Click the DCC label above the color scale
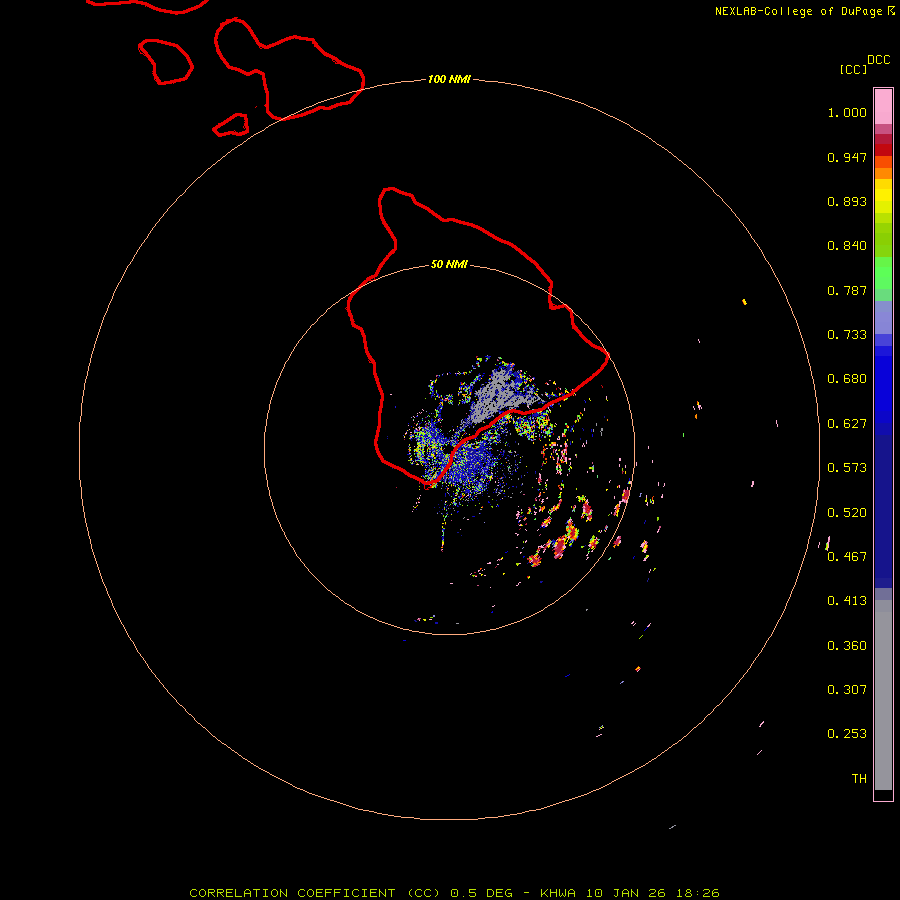The image size is (900, 900). click(878, 59)
